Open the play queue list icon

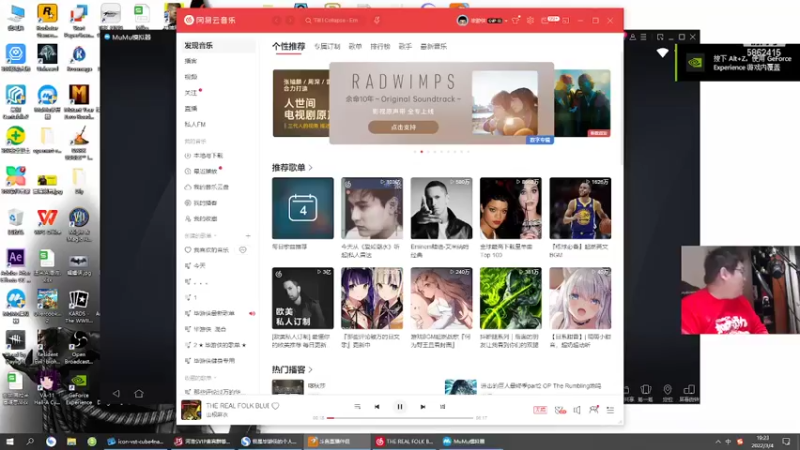pos(610,410)
